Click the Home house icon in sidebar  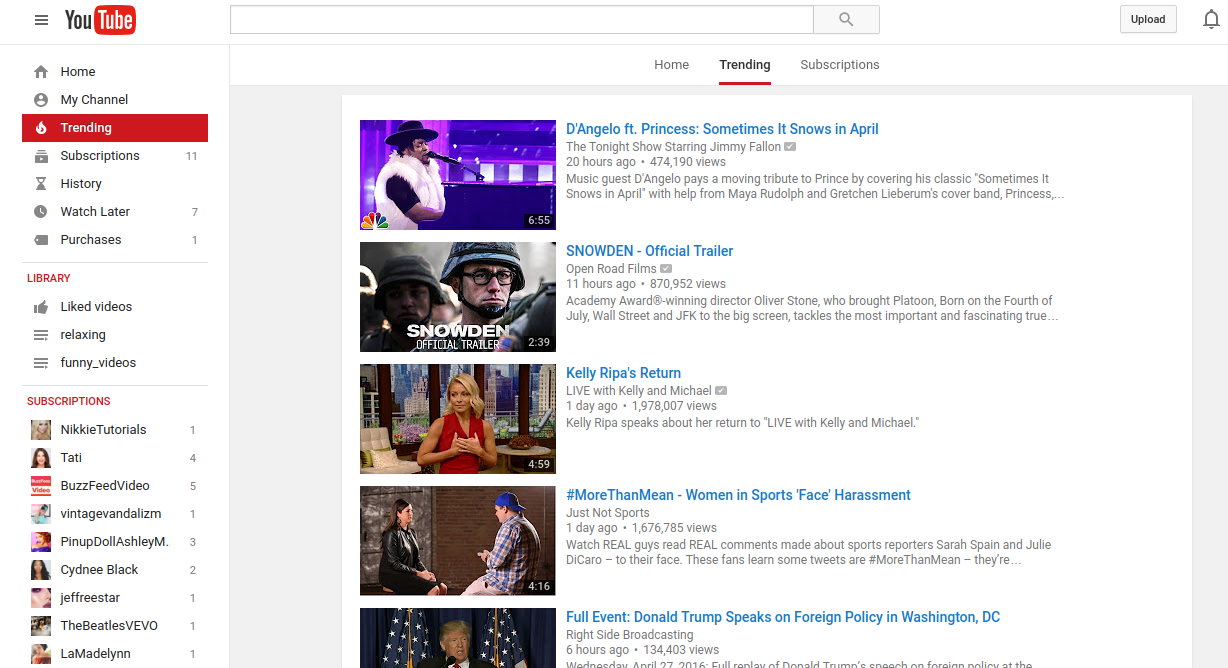41,72
